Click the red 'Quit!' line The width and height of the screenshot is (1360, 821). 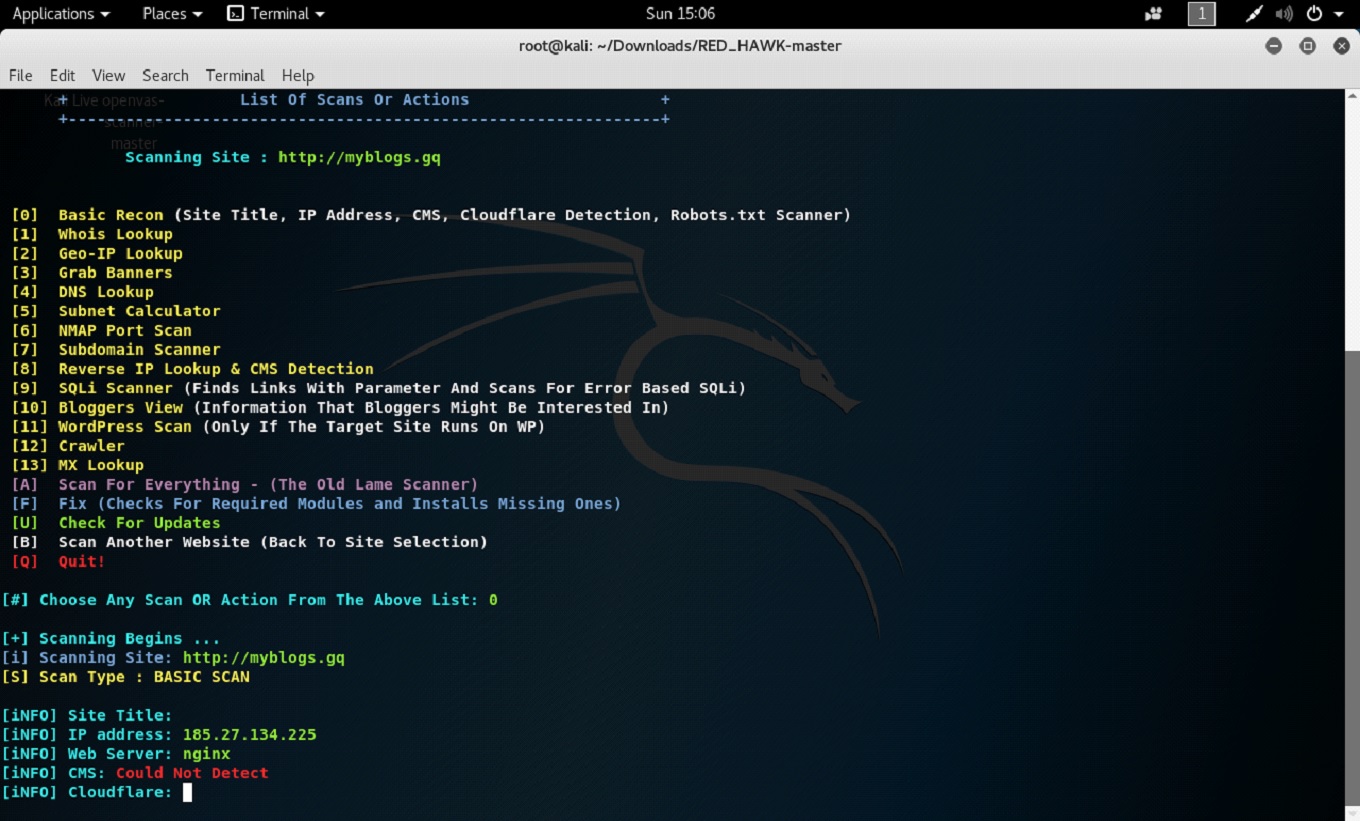[58, 561]
